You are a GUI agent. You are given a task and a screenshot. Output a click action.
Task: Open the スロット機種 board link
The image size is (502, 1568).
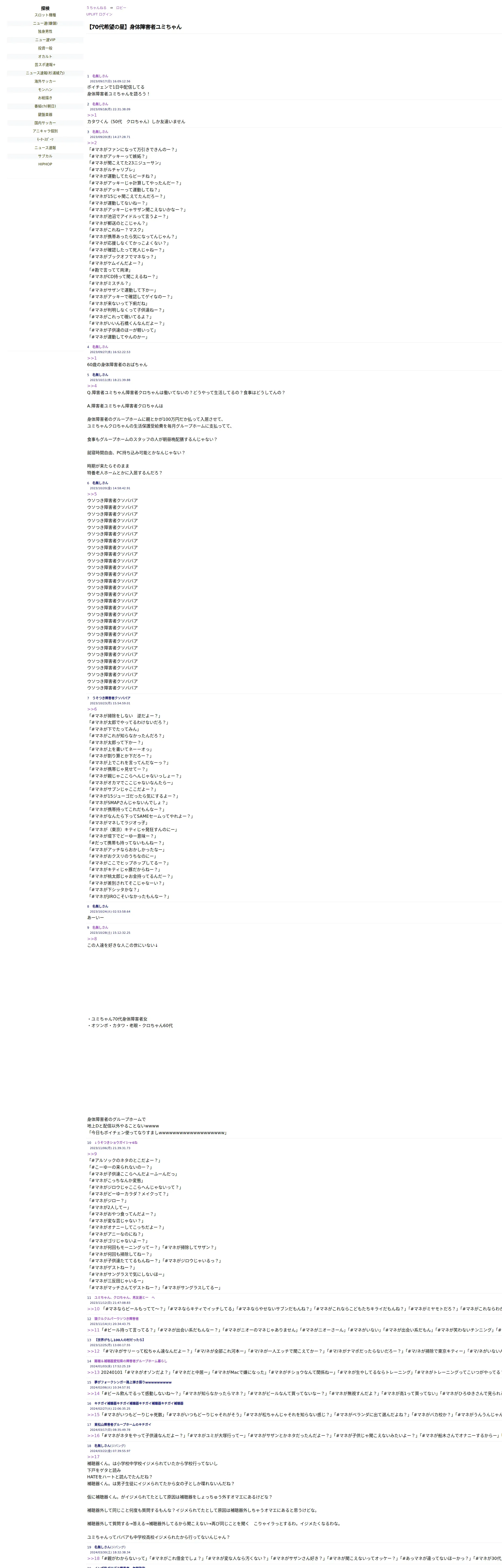(x=45, y=15)
